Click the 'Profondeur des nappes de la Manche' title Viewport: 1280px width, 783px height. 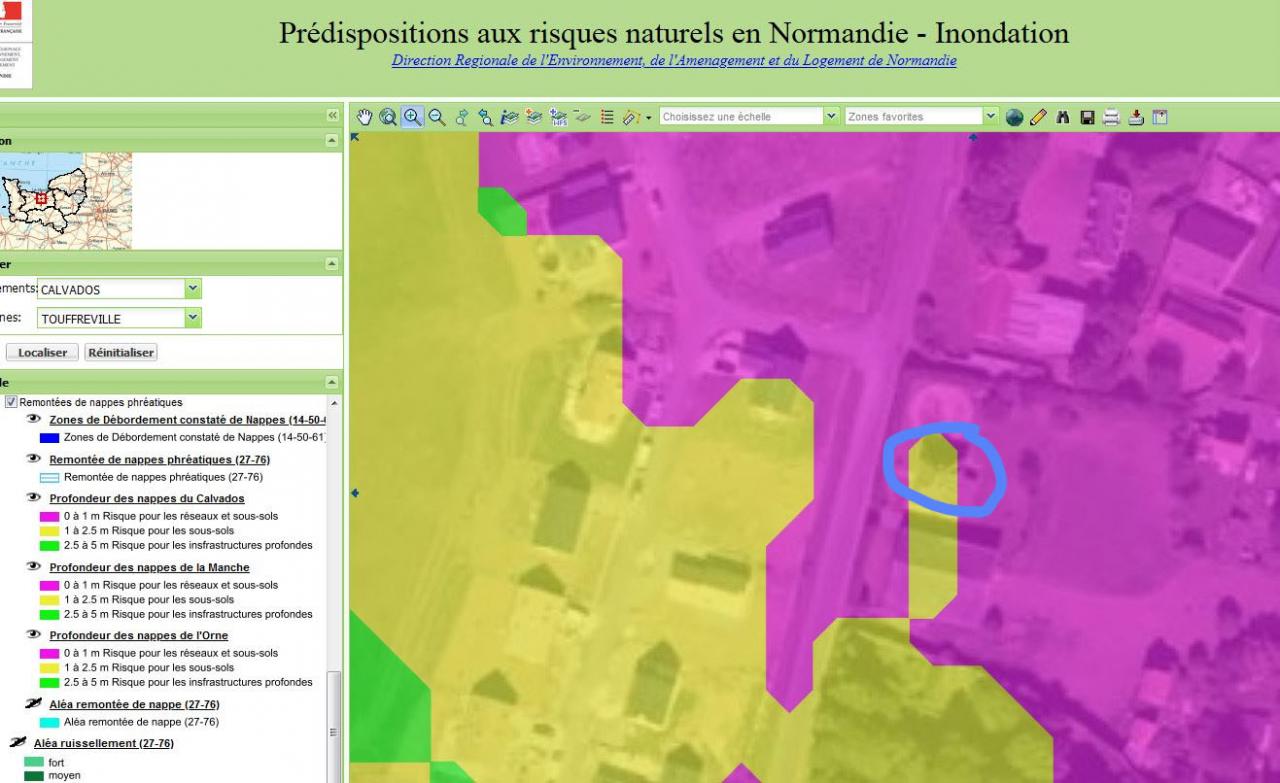(150, 567)
